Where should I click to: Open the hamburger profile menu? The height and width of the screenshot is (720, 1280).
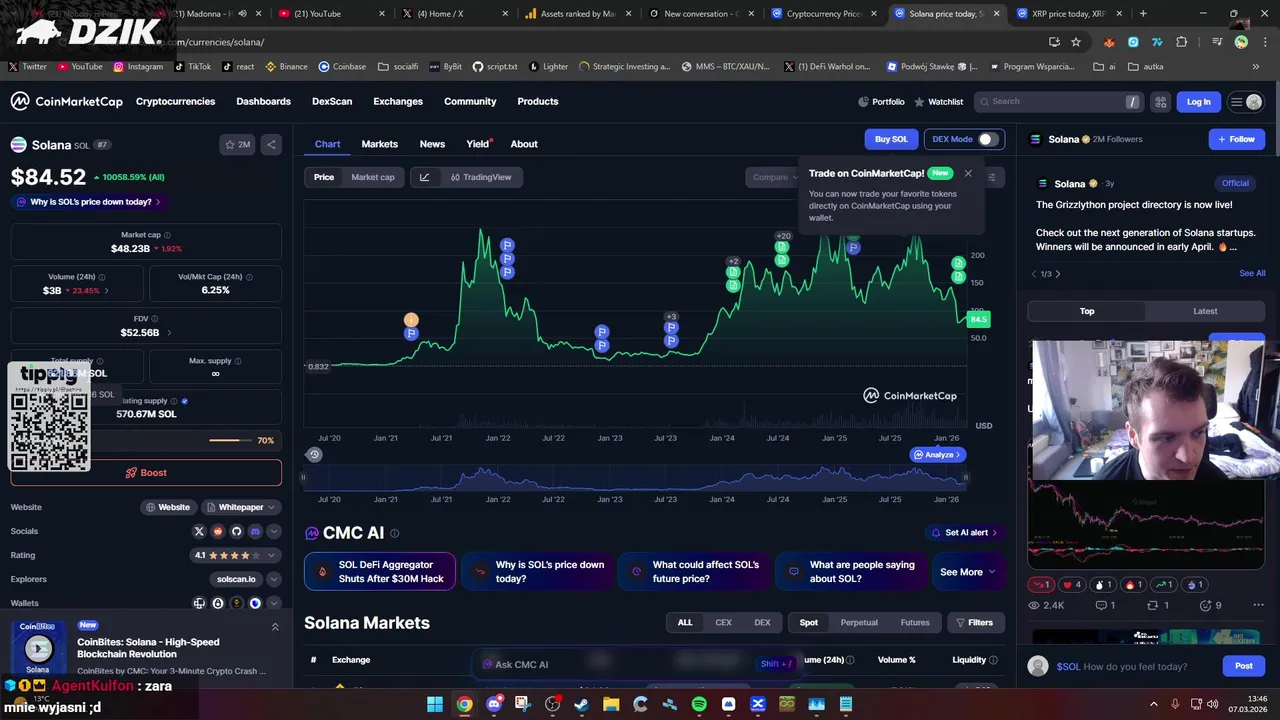click(x=1246, y=101)
